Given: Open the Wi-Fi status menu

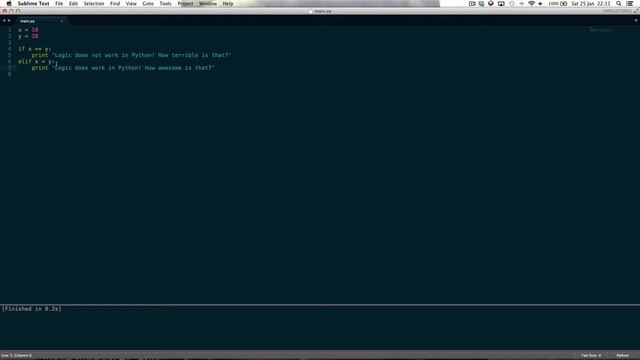Looking at the screenshot, I should (x=531, y=4).
